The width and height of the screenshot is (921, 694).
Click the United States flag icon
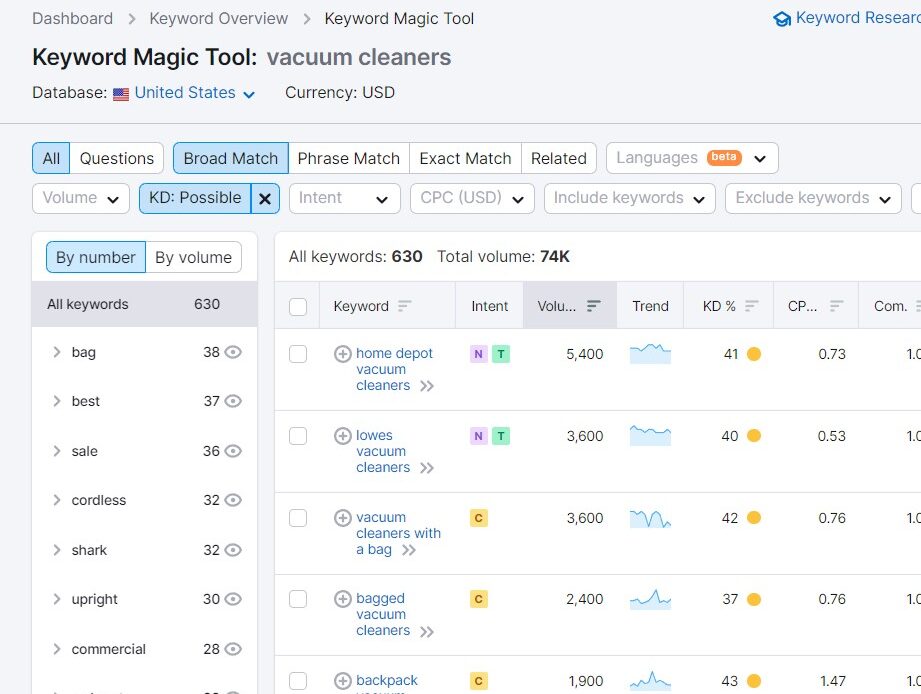(121, 94)
